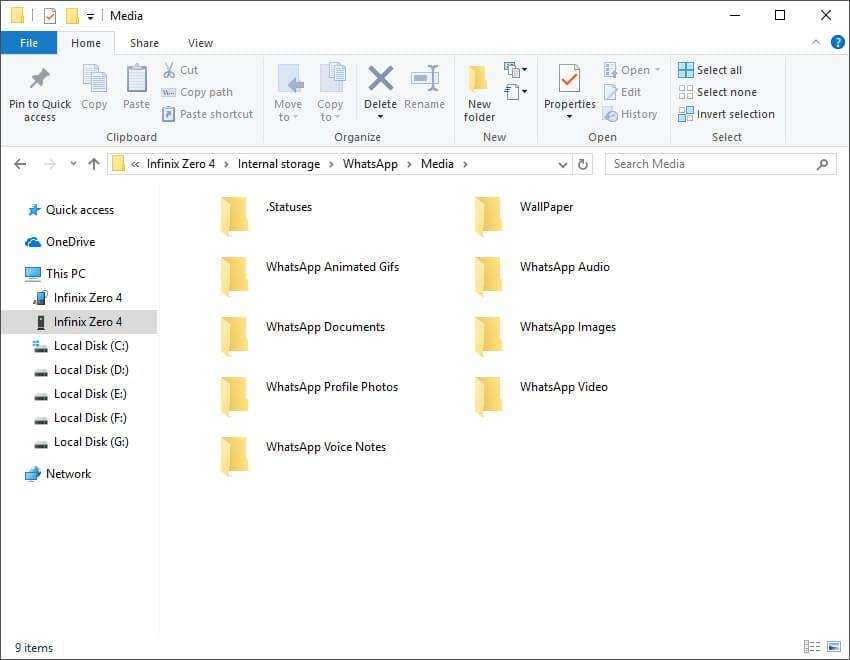Screen dimensions: 850x660
Task: Click the red Delete X icon
Action: tap(381, 78)
